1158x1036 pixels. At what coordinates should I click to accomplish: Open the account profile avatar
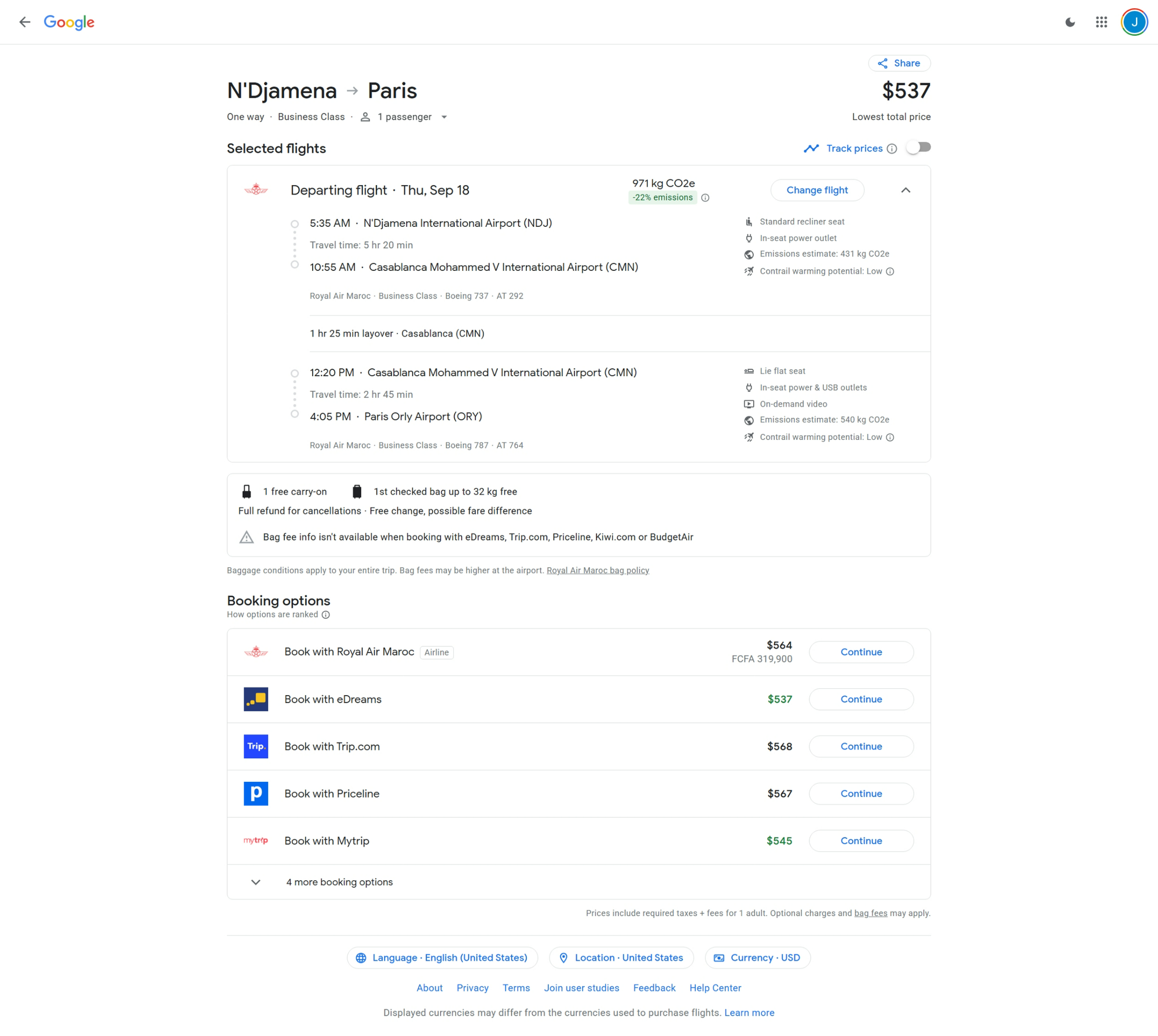point(1134,22)
